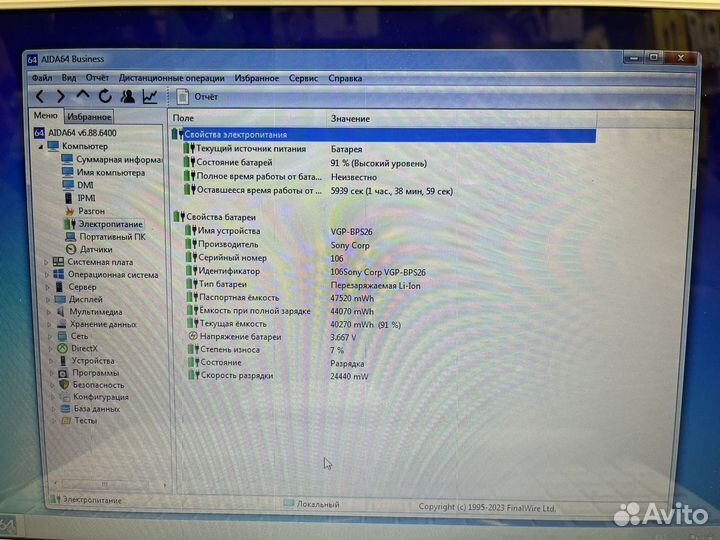Click the Хранение данных drive icon

[x=62, y=324]
